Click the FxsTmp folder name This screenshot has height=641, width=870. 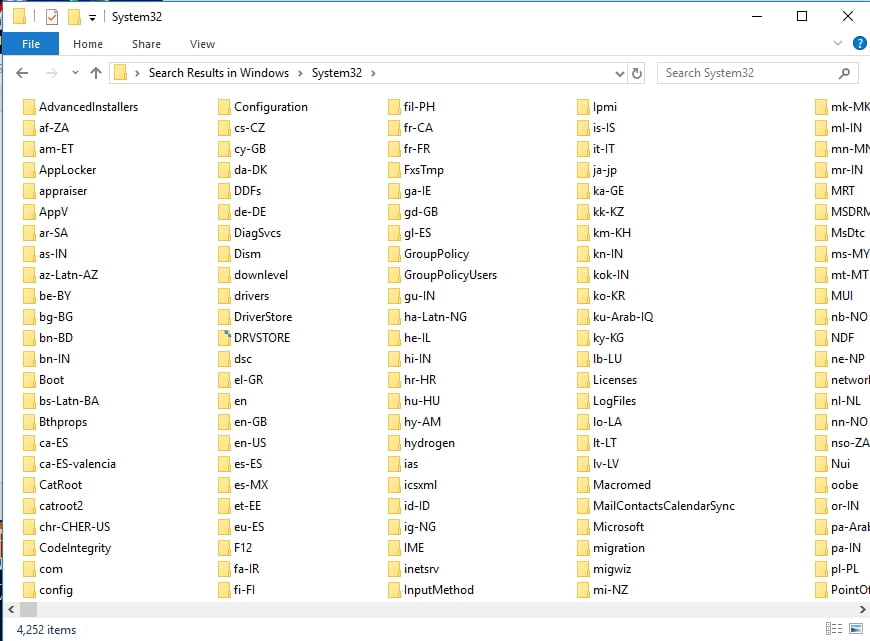(x=424, y=170)
